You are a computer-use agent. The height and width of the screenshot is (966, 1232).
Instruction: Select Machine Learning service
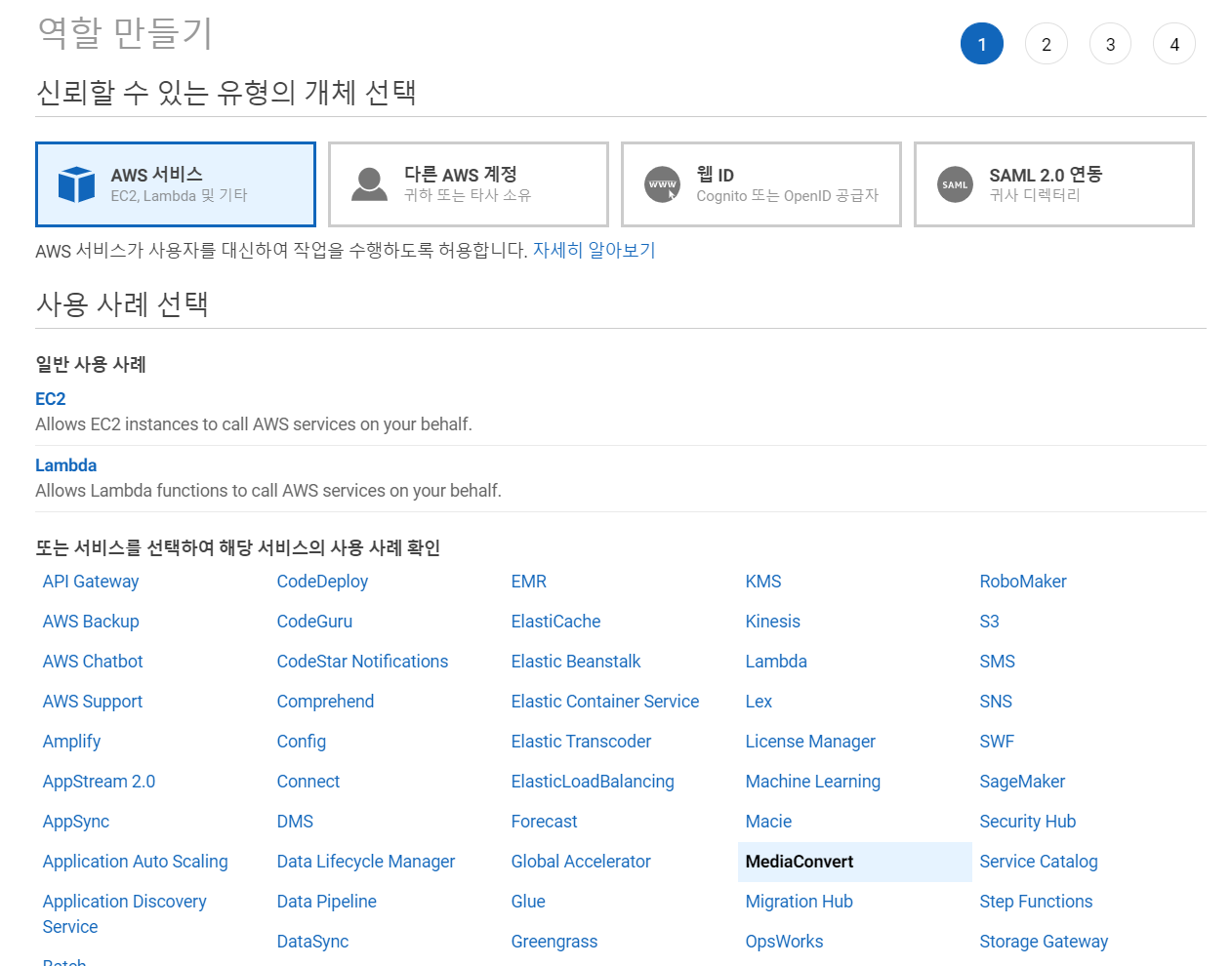point(813,782)
